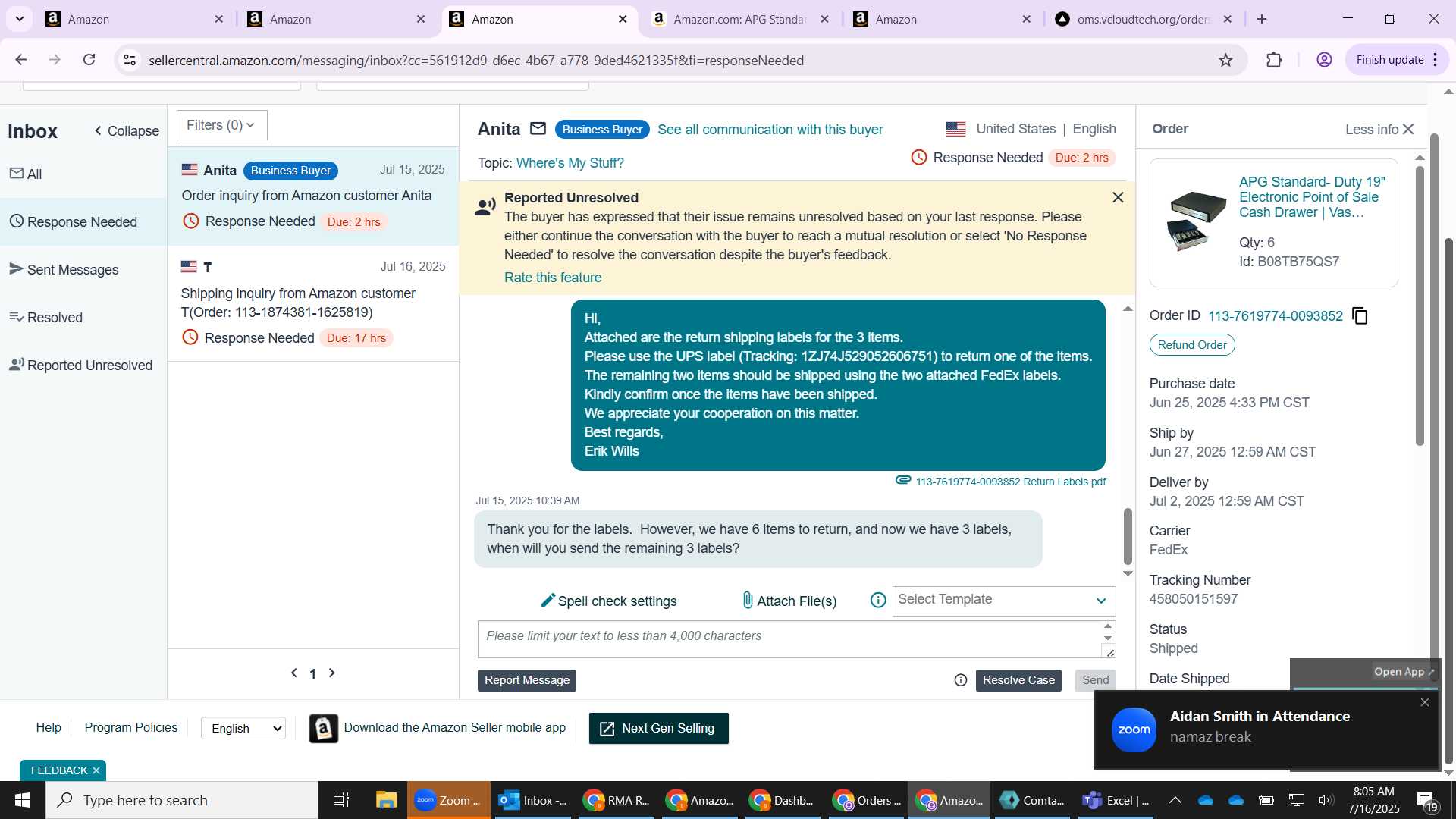
Task: Click info icon beside Select Template
Action: (878, 601)
